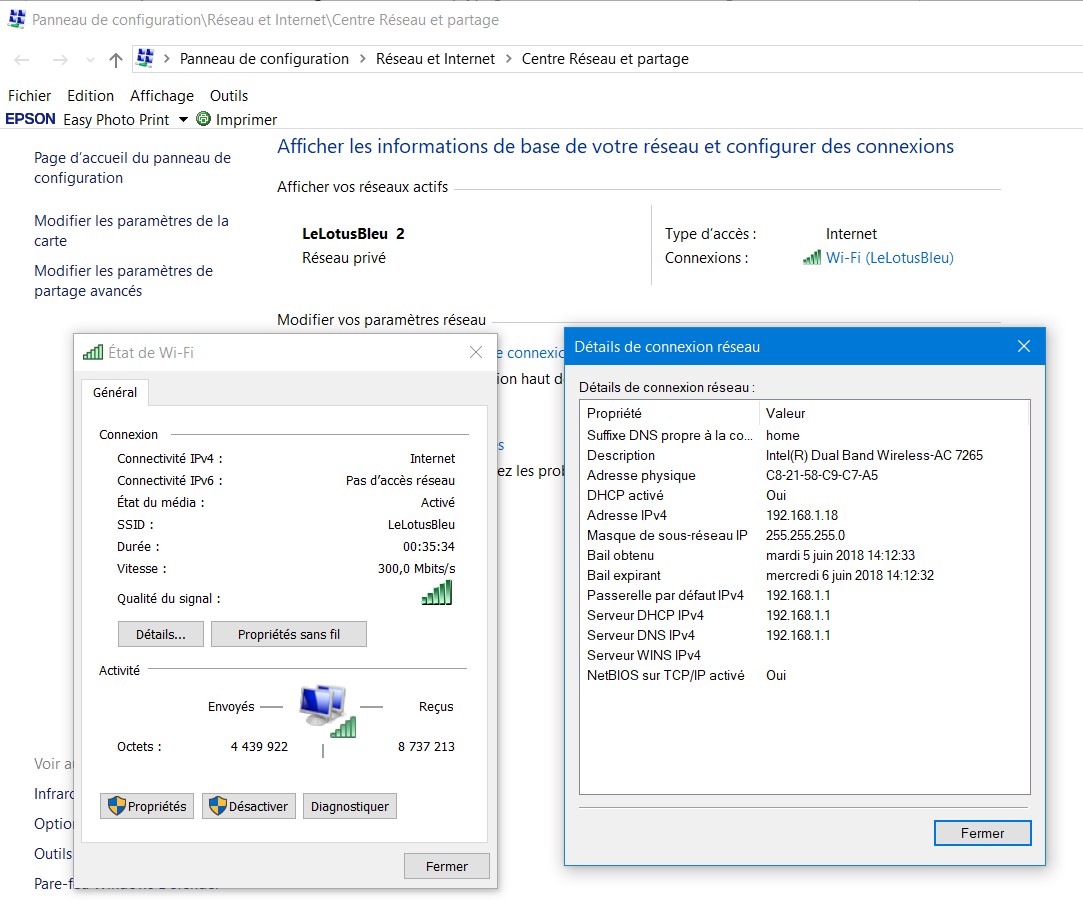
Task: Click the EPSON logo in toolbar
Action: pyautogui.click(x=30, y=119)
